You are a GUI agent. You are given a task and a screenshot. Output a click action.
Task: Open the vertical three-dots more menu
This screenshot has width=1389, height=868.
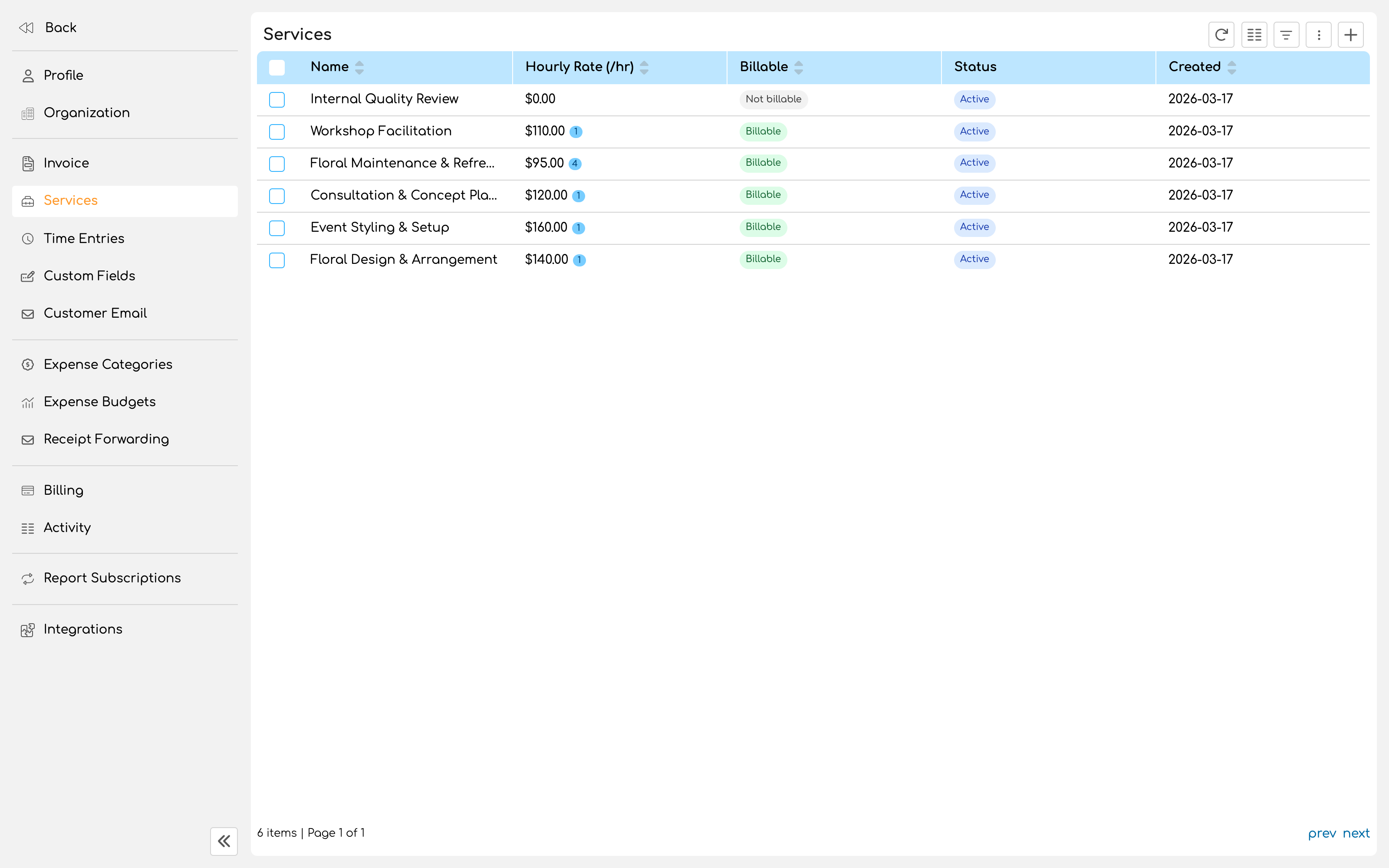click(x=1318, y=35)
